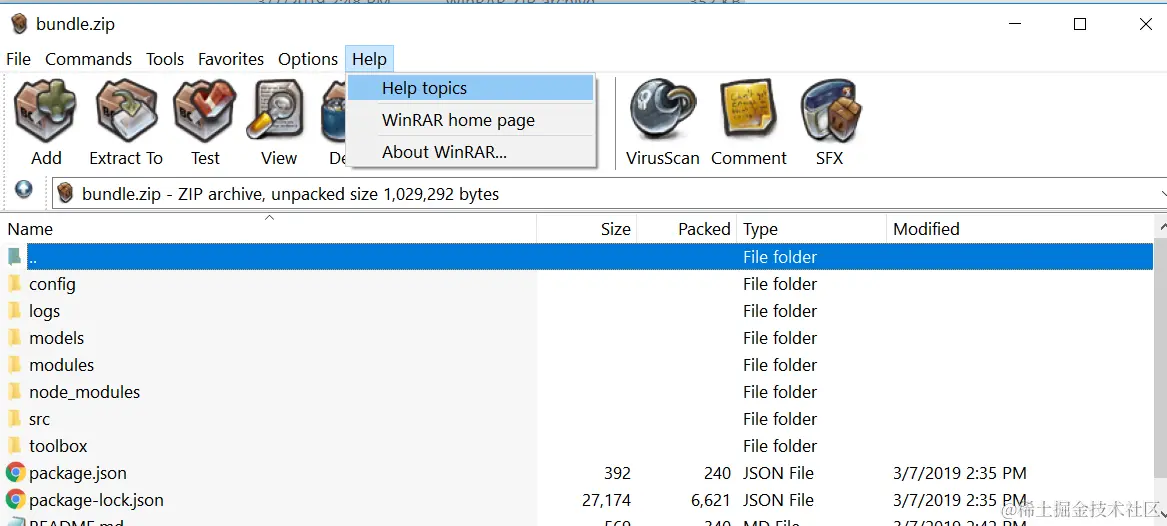This screenshot has width=1167, height=526.
Task: Open WinRAR home page menu entry
Action: 471,120
